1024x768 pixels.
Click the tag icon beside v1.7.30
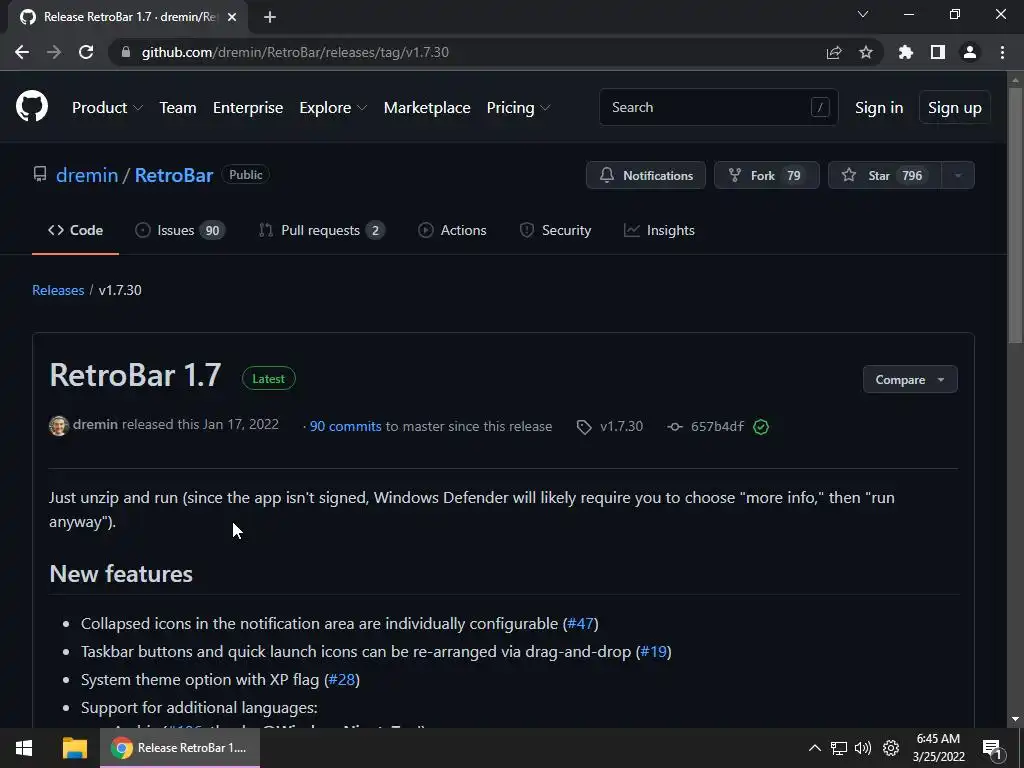pos(584,427)
